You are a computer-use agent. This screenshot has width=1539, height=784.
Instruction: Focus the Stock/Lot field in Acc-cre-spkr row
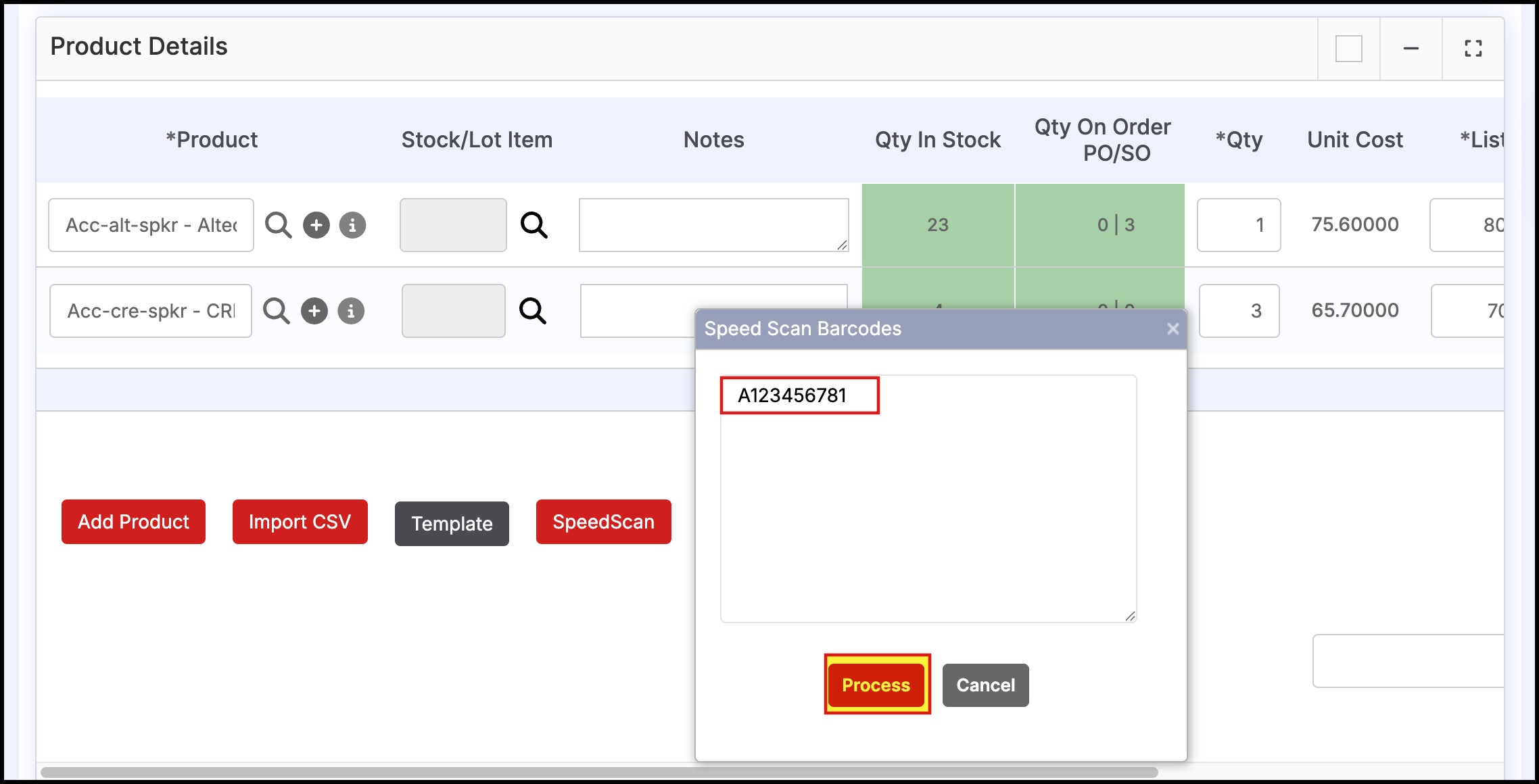(x=454, y=311)
